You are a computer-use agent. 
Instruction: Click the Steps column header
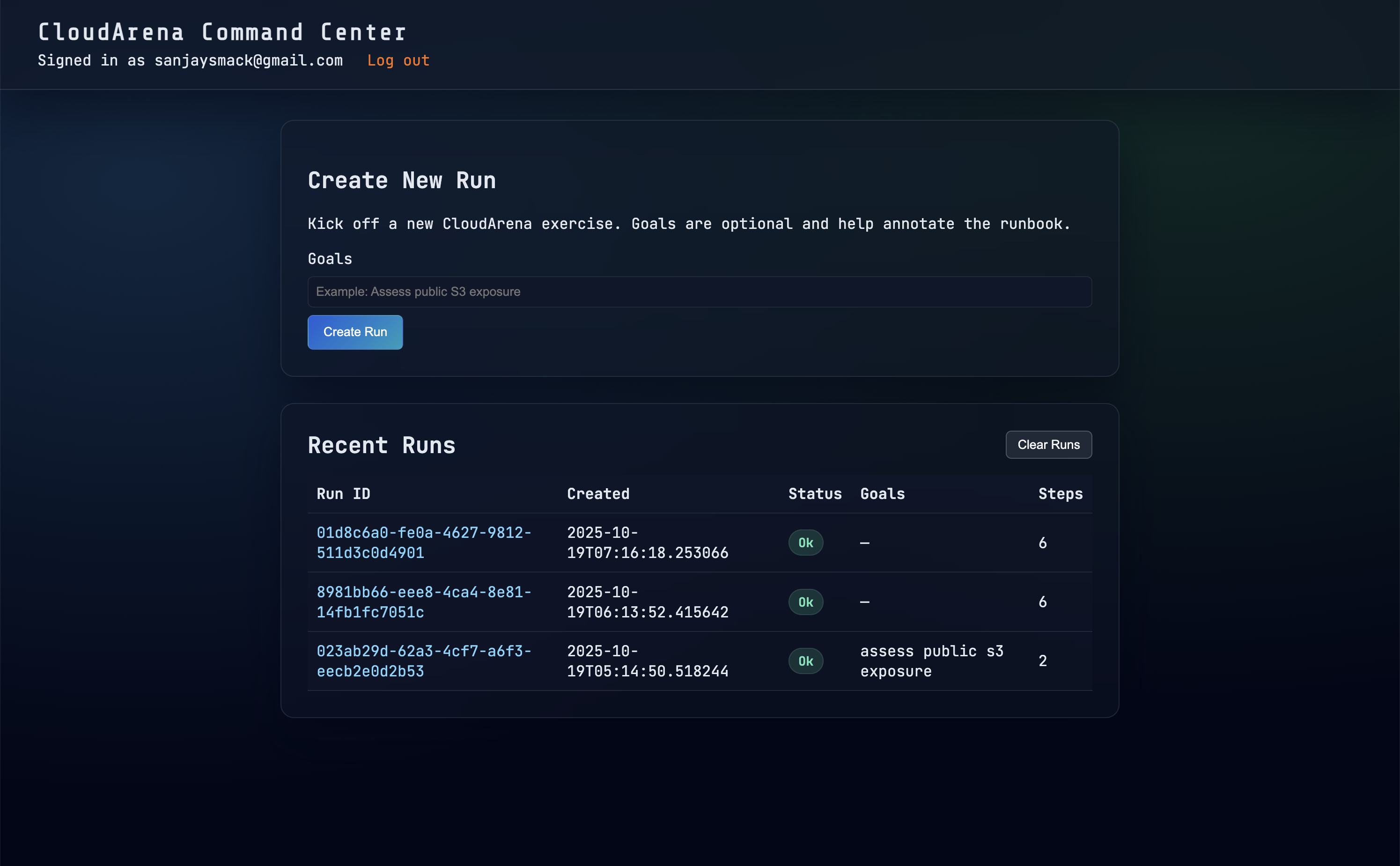(1060, 494)
